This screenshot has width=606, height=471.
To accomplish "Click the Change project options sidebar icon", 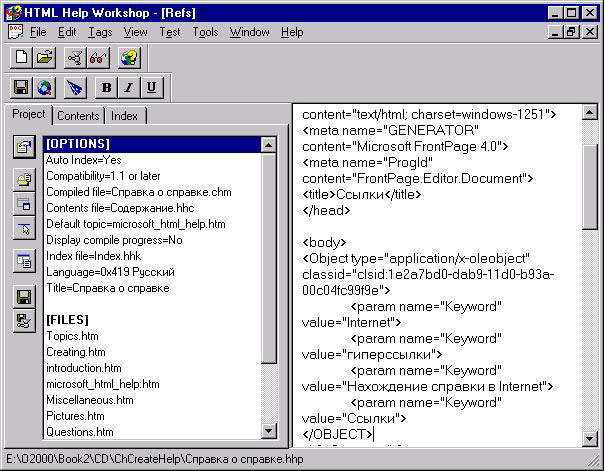I will click(24, 147).
